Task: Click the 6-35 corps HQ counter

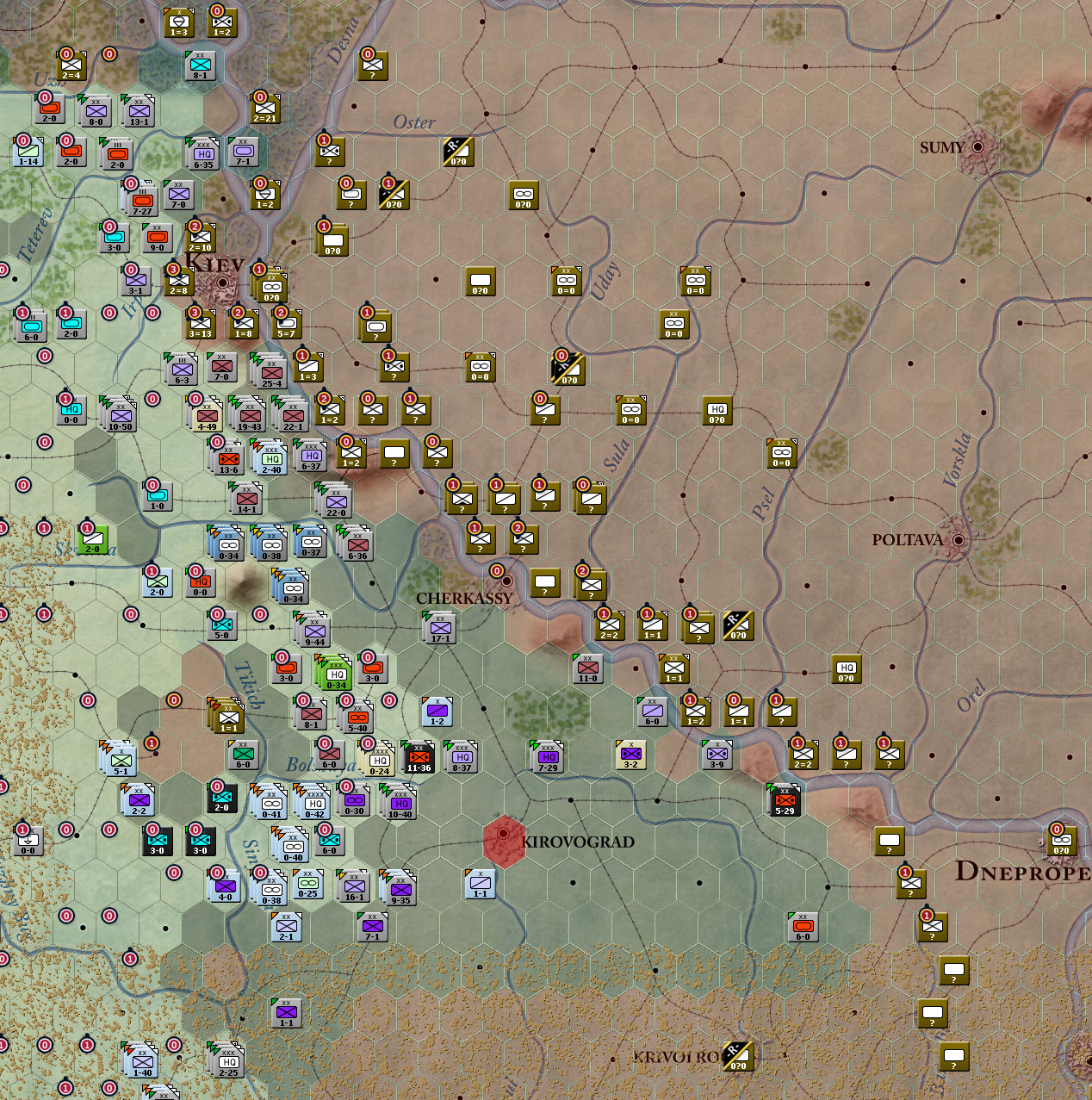Action: (x=202, y=154)
